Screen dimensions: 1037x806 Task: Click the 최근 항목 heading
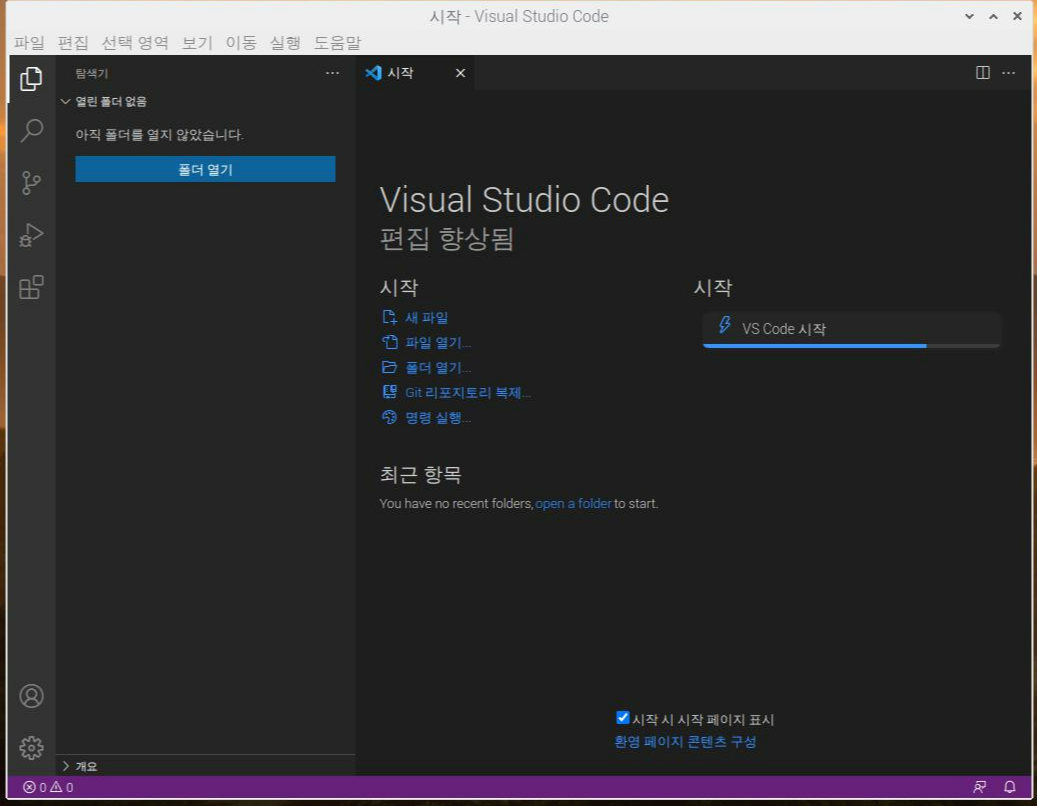[421, 474]
